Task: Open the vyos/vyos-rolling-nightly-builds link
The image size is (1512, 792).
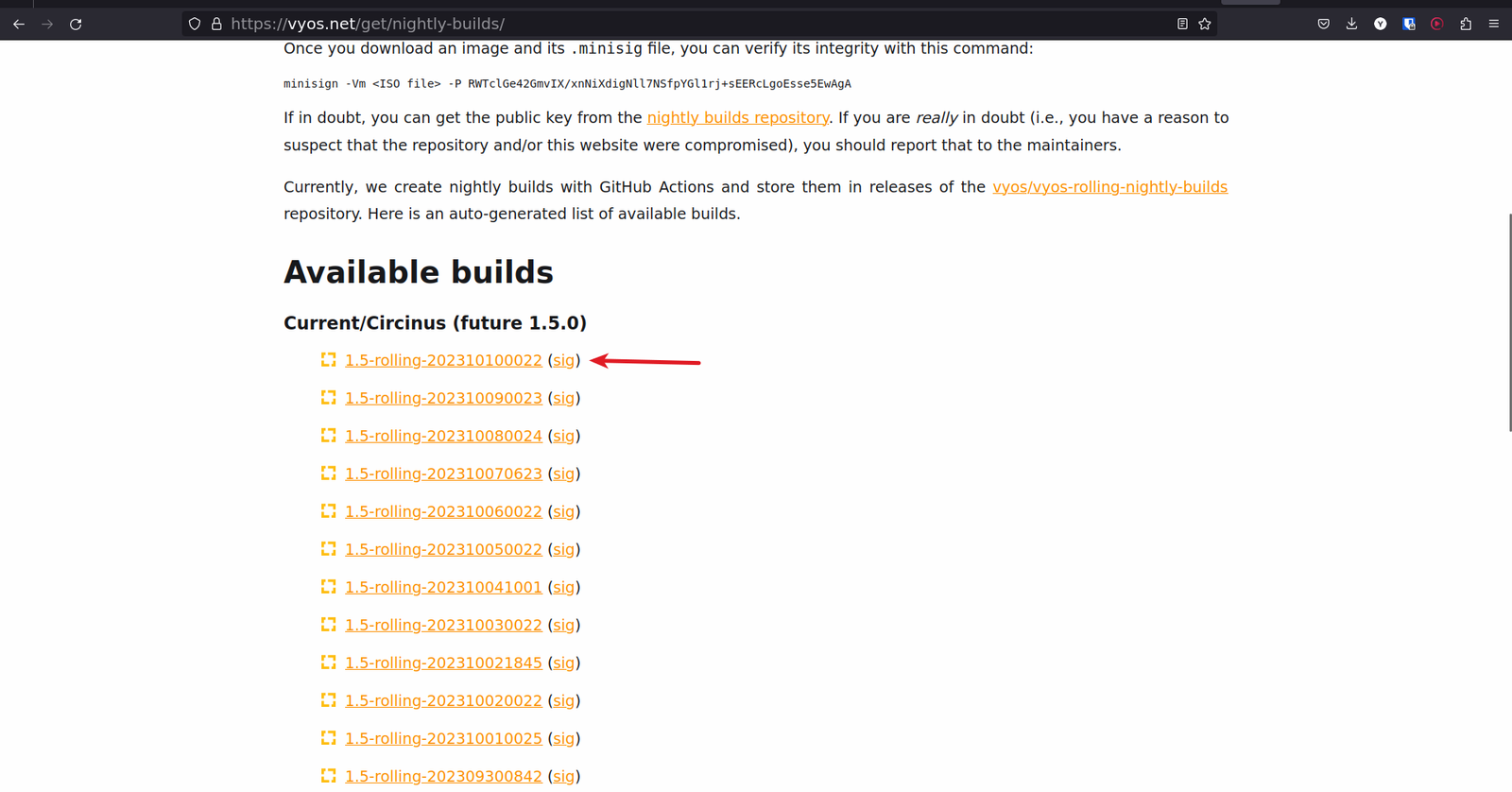Action: click(x=1110, y=187)
